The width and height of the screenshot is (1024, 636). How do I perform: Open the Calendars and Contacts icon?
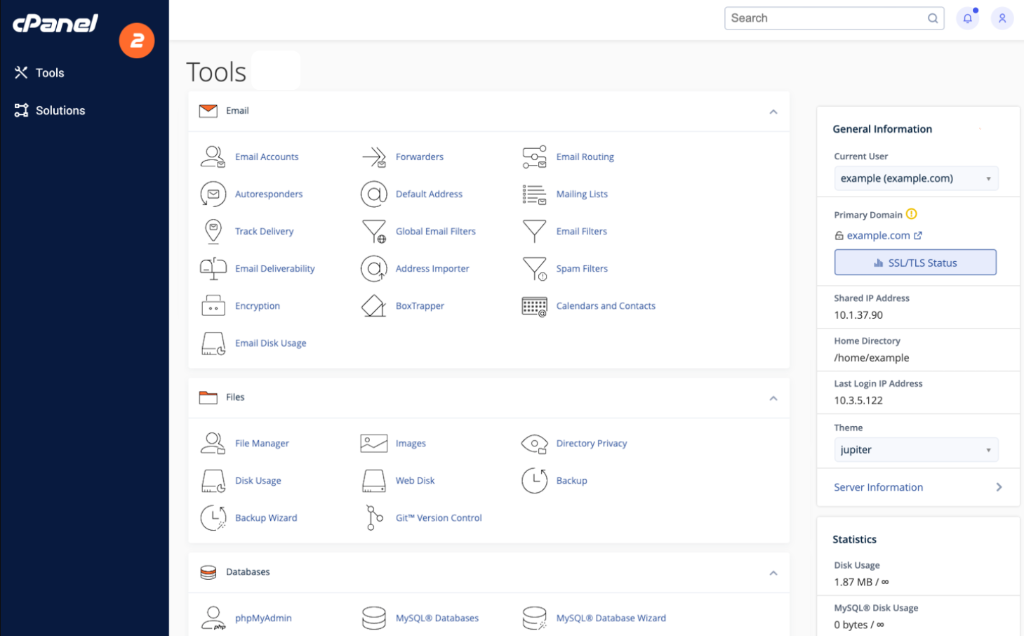[534, 306]
